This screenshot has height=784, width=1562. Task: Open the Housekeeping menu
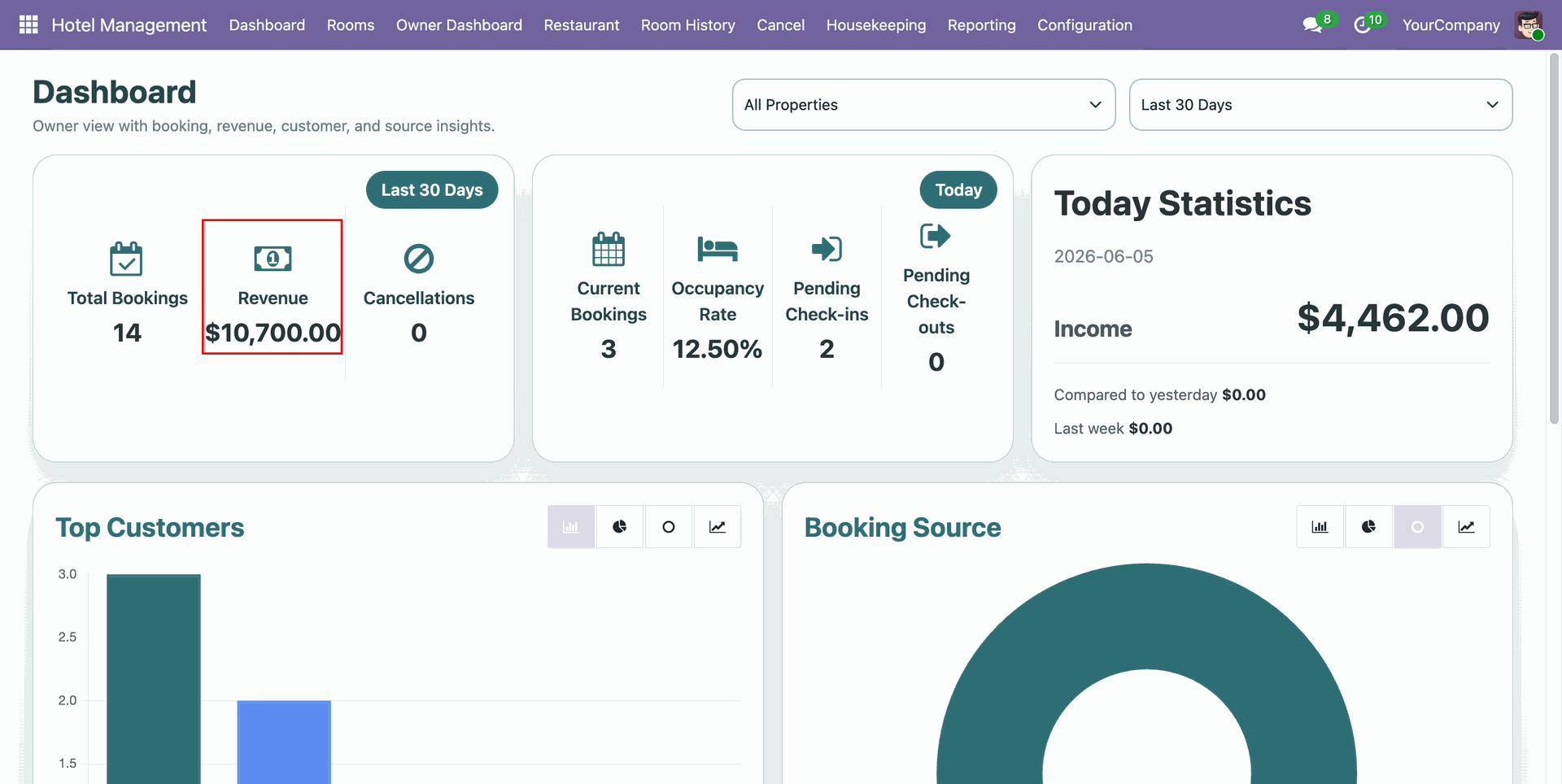click(x=876, y=25)
